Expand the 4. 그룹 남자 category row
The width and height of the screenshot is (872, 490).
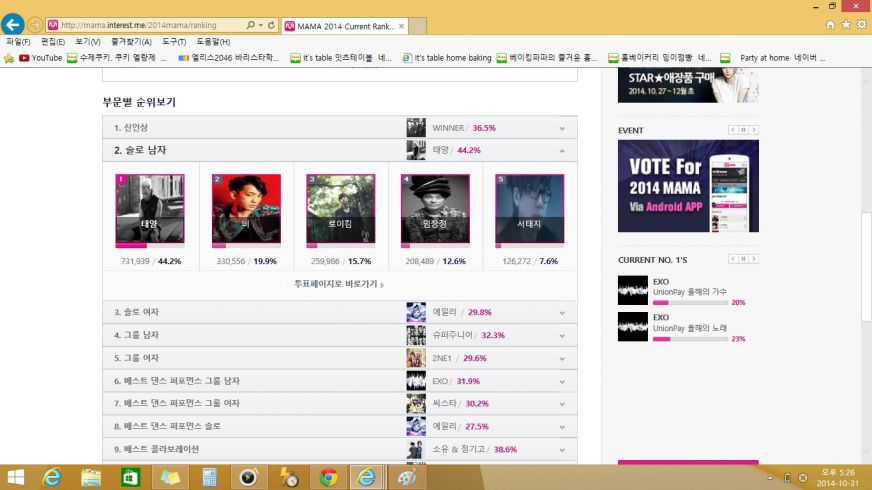click(x=340, y=335)
